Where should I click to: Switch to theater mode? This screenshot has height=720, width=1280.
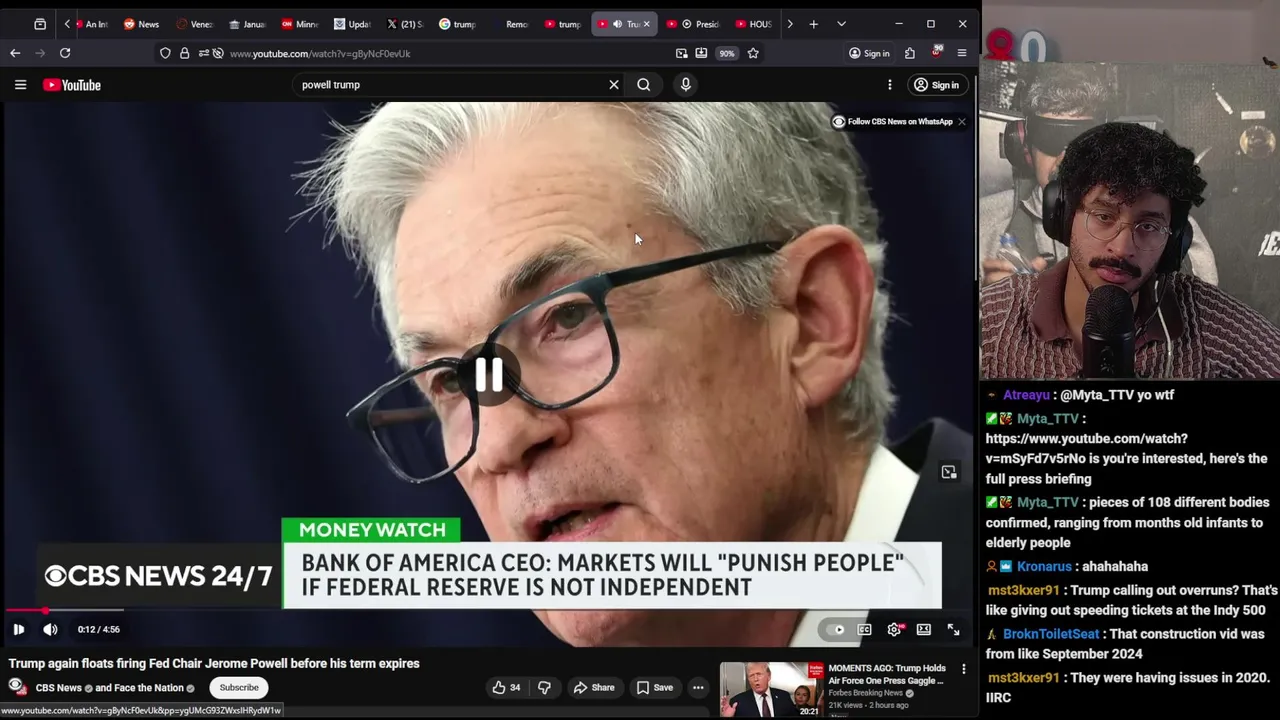coord(924,629)
